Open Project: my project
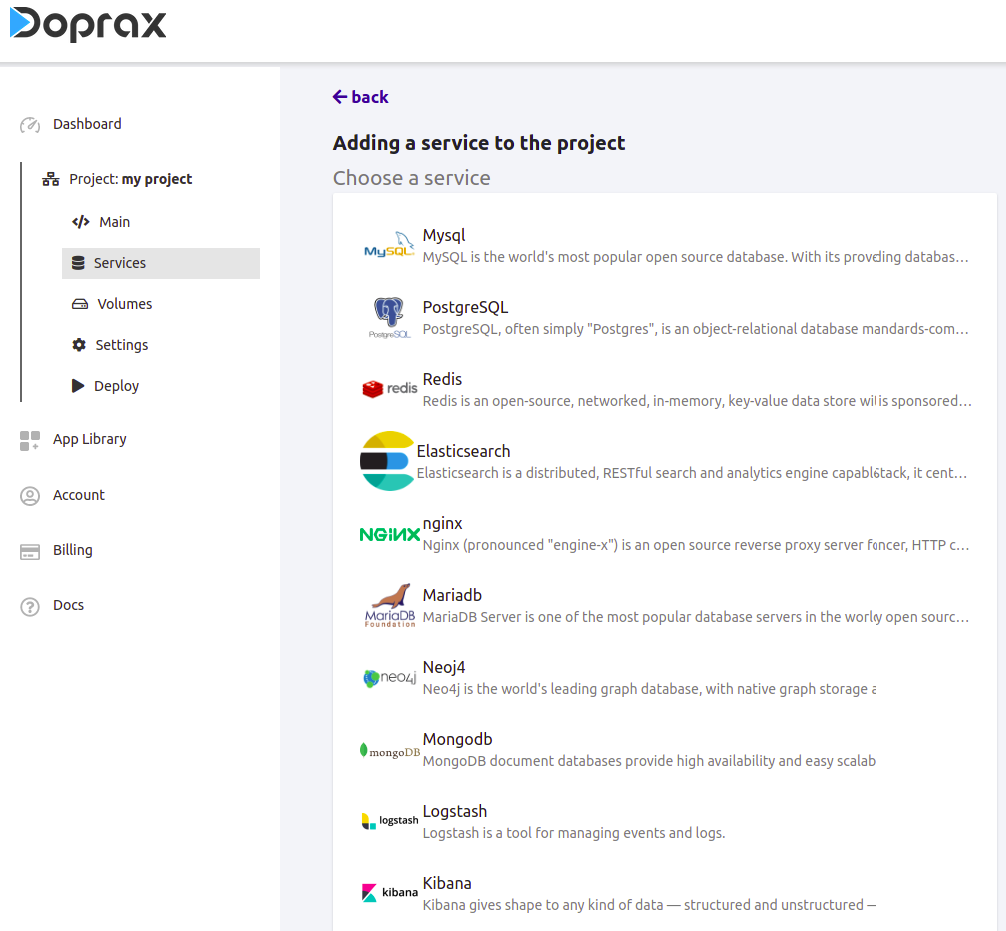The width and height of the screenshot is (1006, 931). [130, 179]
